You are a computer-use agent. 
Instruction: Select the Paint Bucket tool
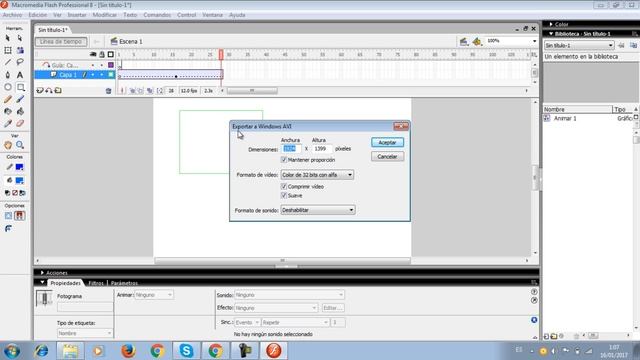[x=20, y=111]
